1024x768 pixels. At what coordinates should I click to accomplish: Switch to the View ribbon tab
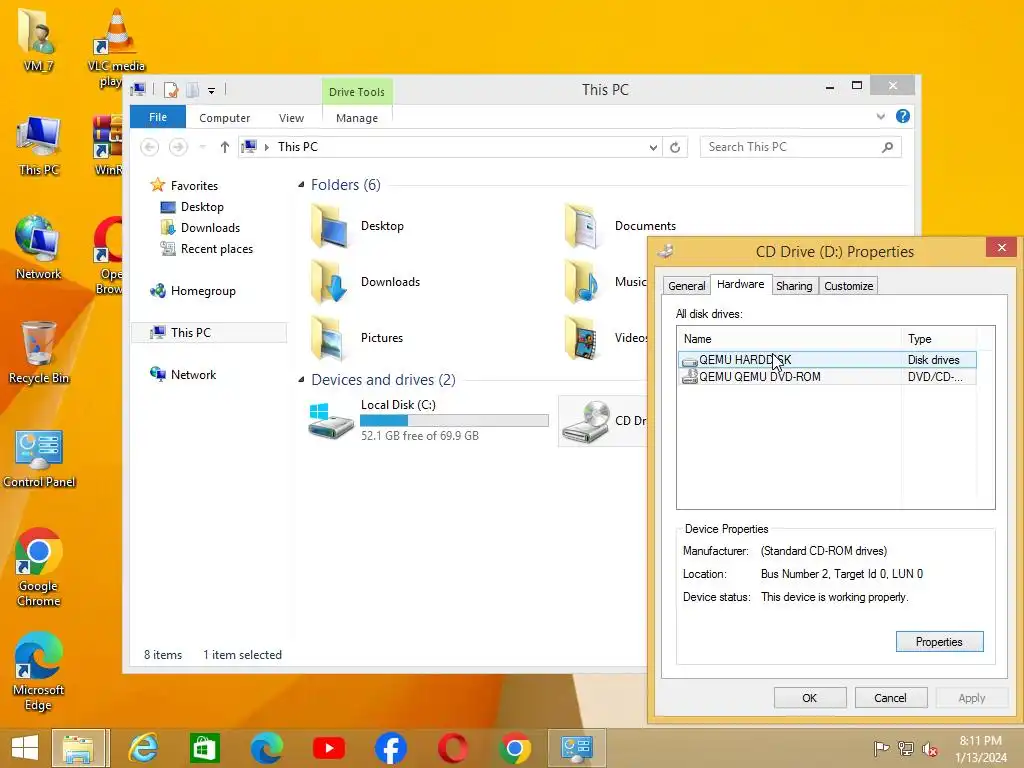[291, 118]
